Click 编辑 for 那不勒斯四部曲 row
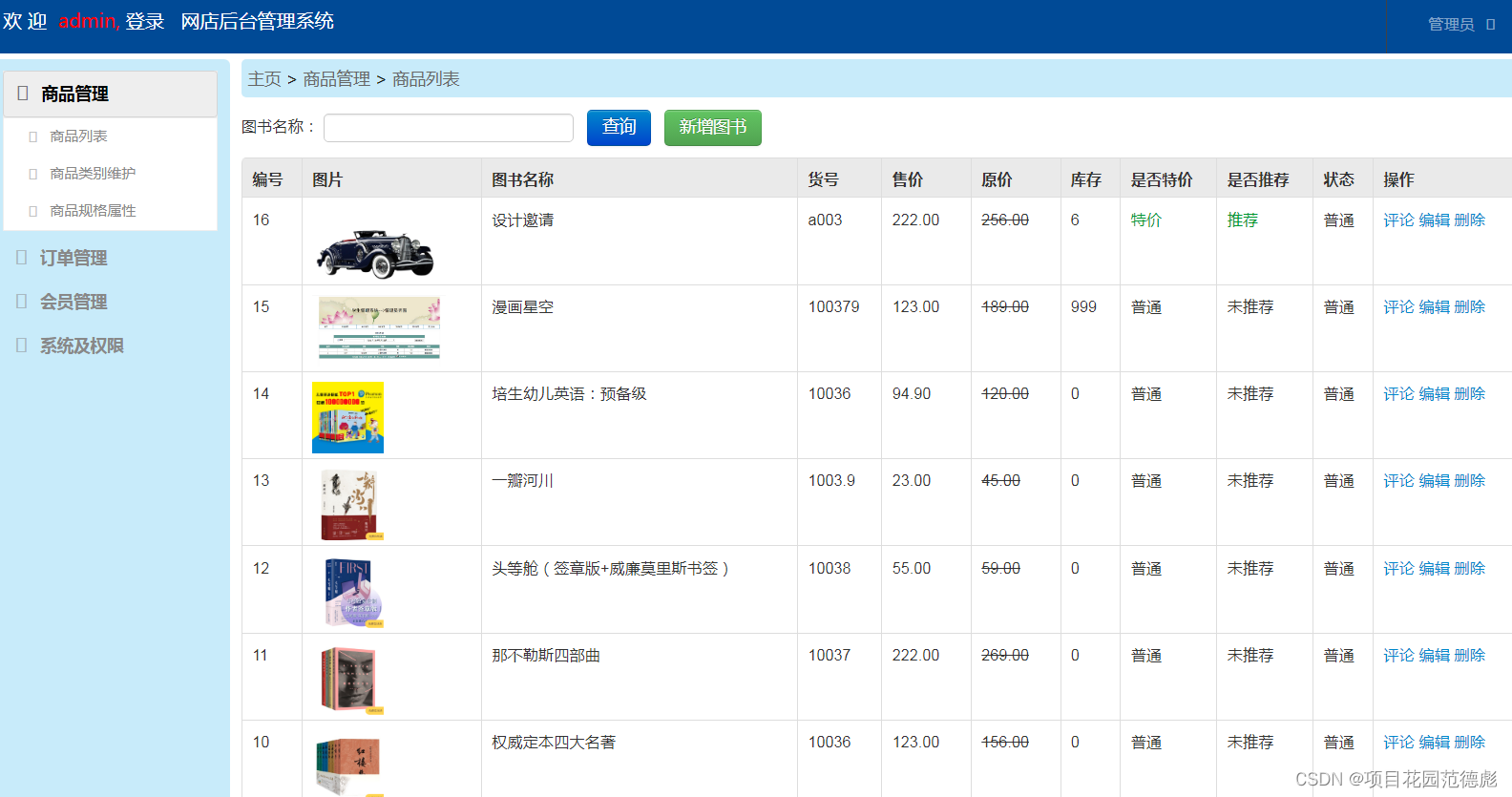The width and height of the screenshot is (1512, 797). (x=1434, y=656)
